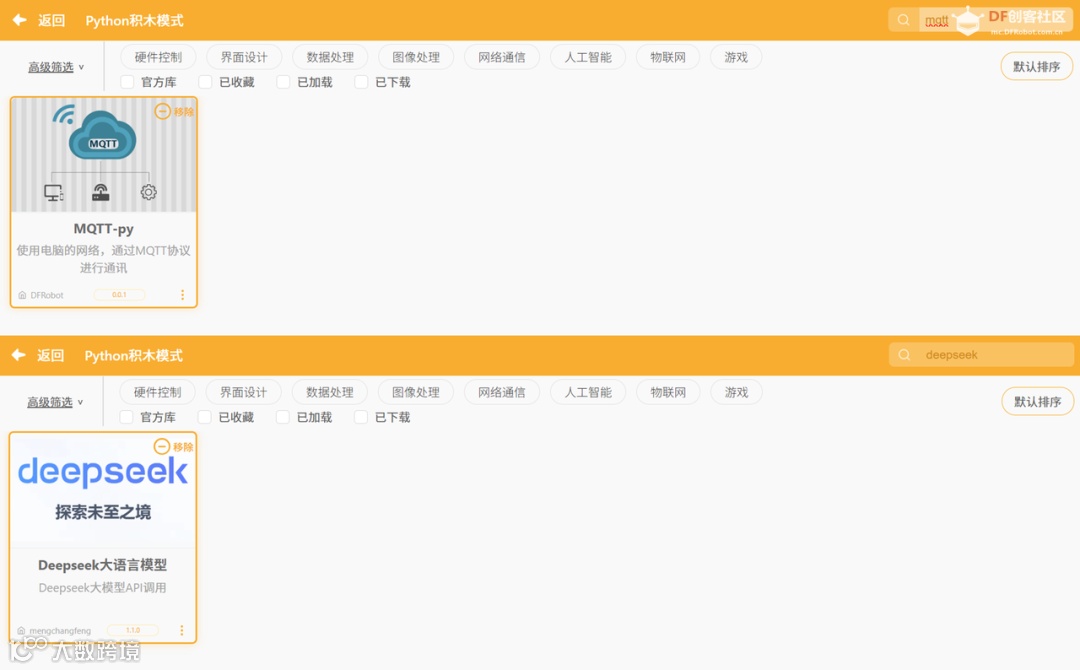
Task: Click the mengchangfeng author name
Action: [x=60, y=631]
